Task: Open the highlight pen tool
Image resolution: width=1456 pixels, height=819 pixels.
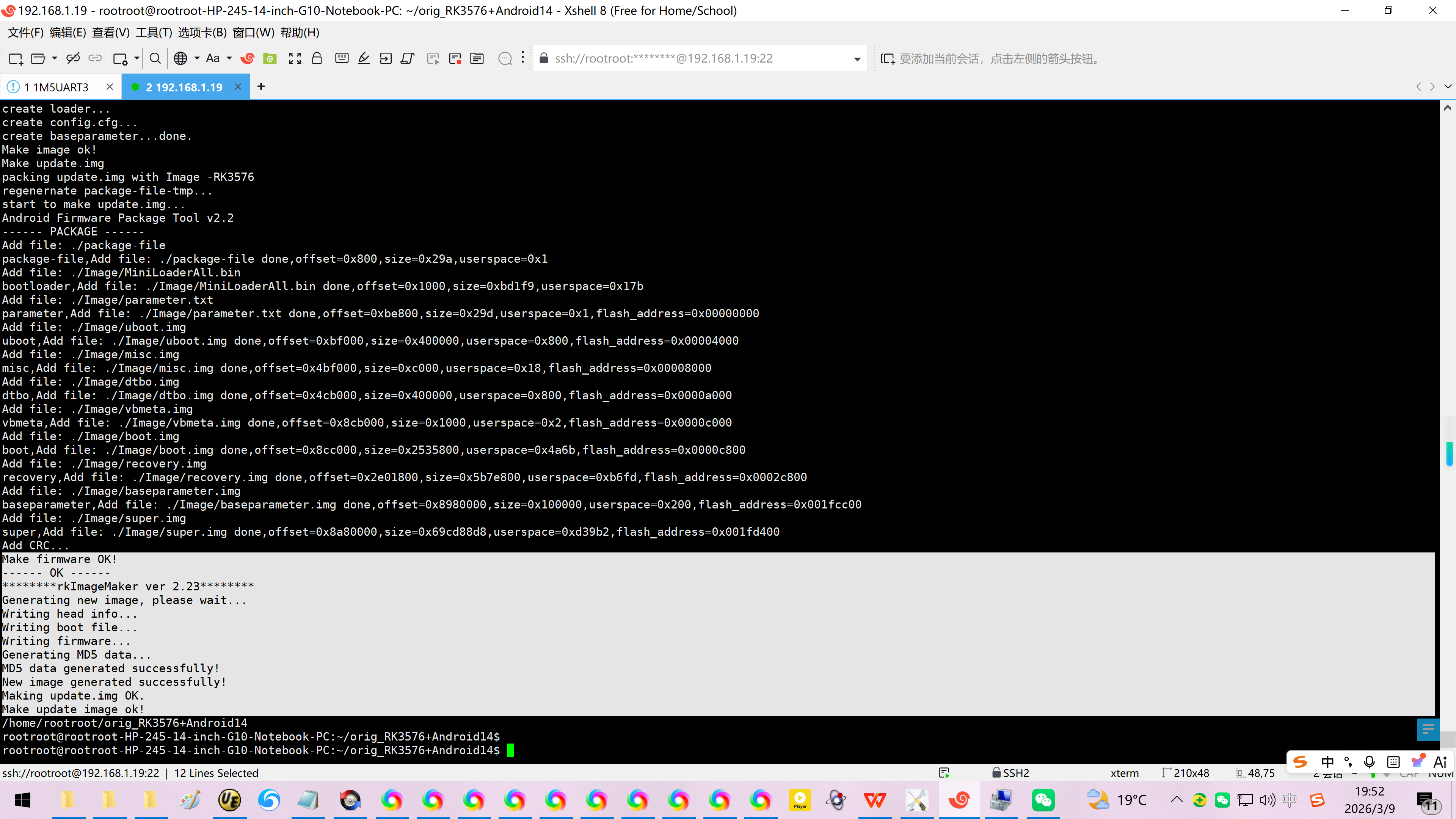Action: [364, 58]
